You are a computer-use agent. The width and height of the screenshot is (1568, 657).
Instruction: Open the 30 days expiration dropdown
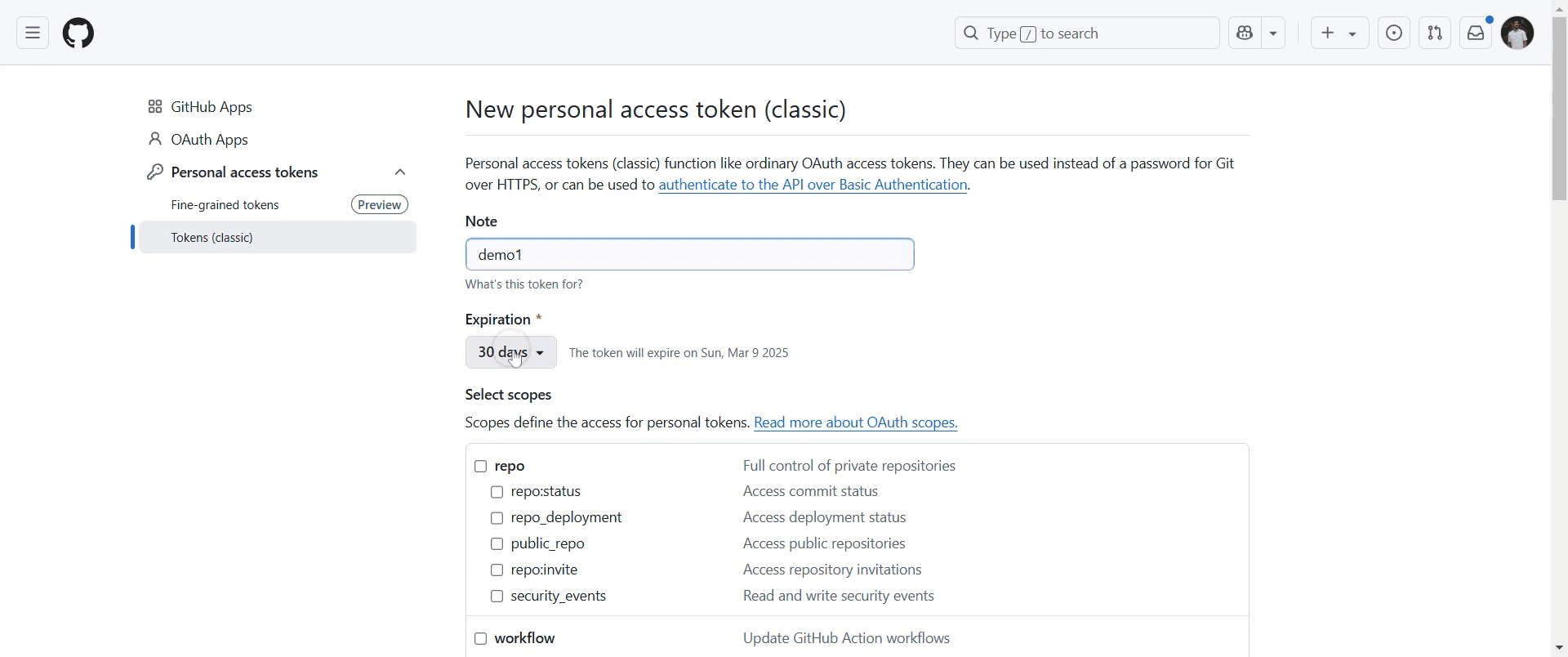point(510,353)
